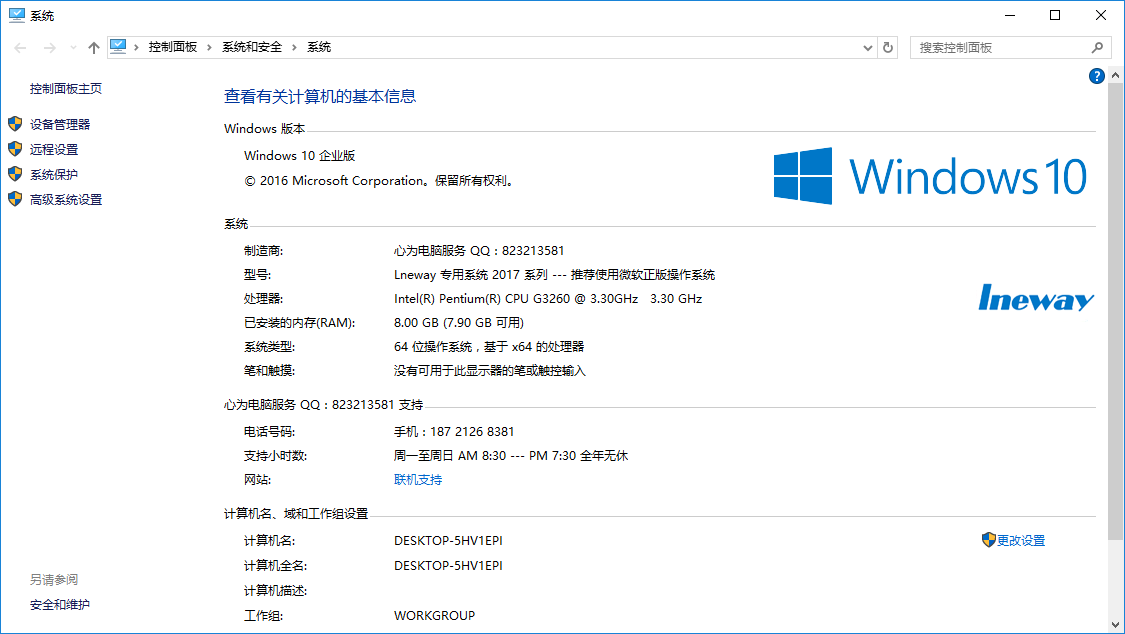Click the search magnifier icon
This screenshot has width=1125, height=634.
click(1097, 47)
